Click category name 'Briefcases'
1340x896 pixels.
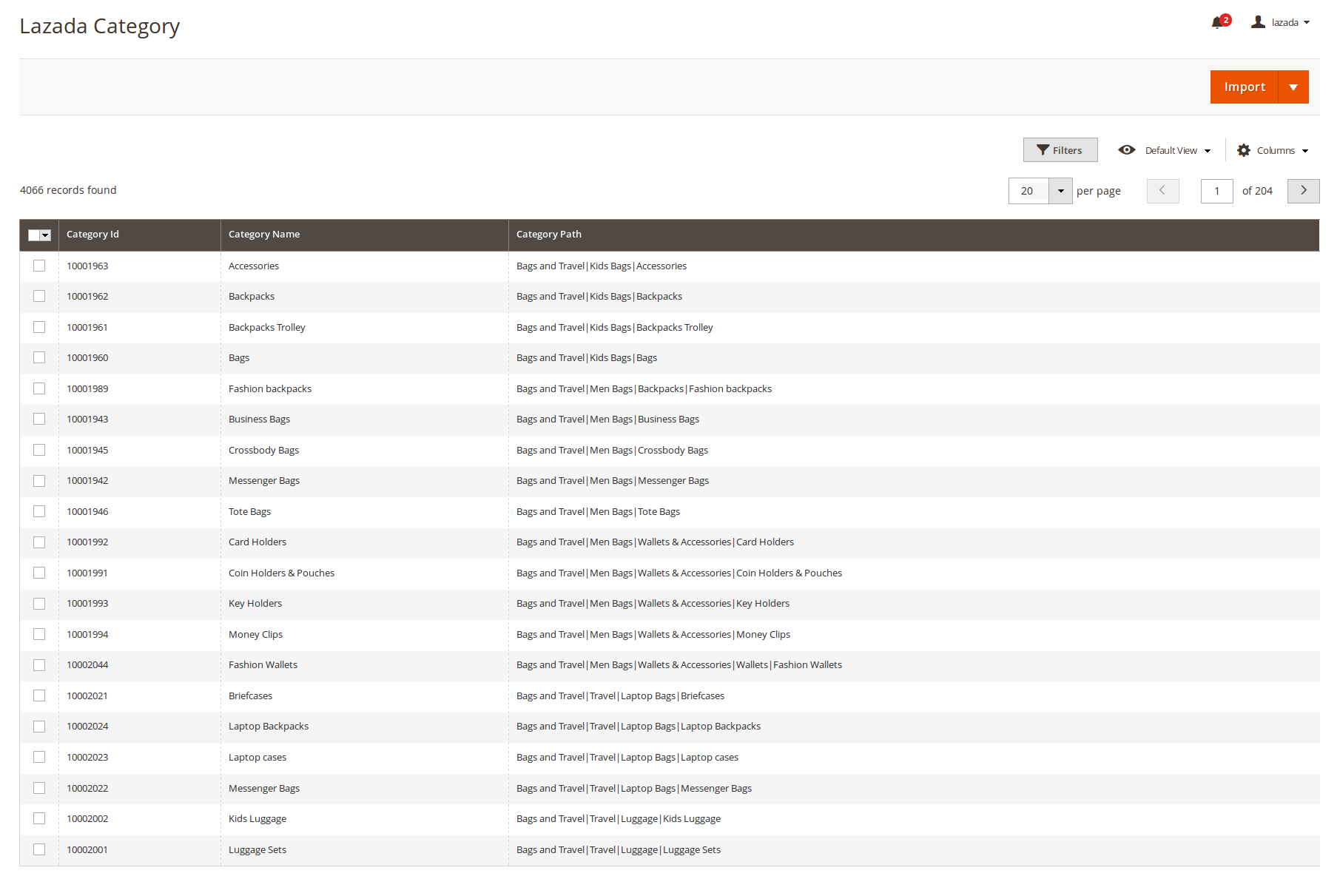[250, 696]
